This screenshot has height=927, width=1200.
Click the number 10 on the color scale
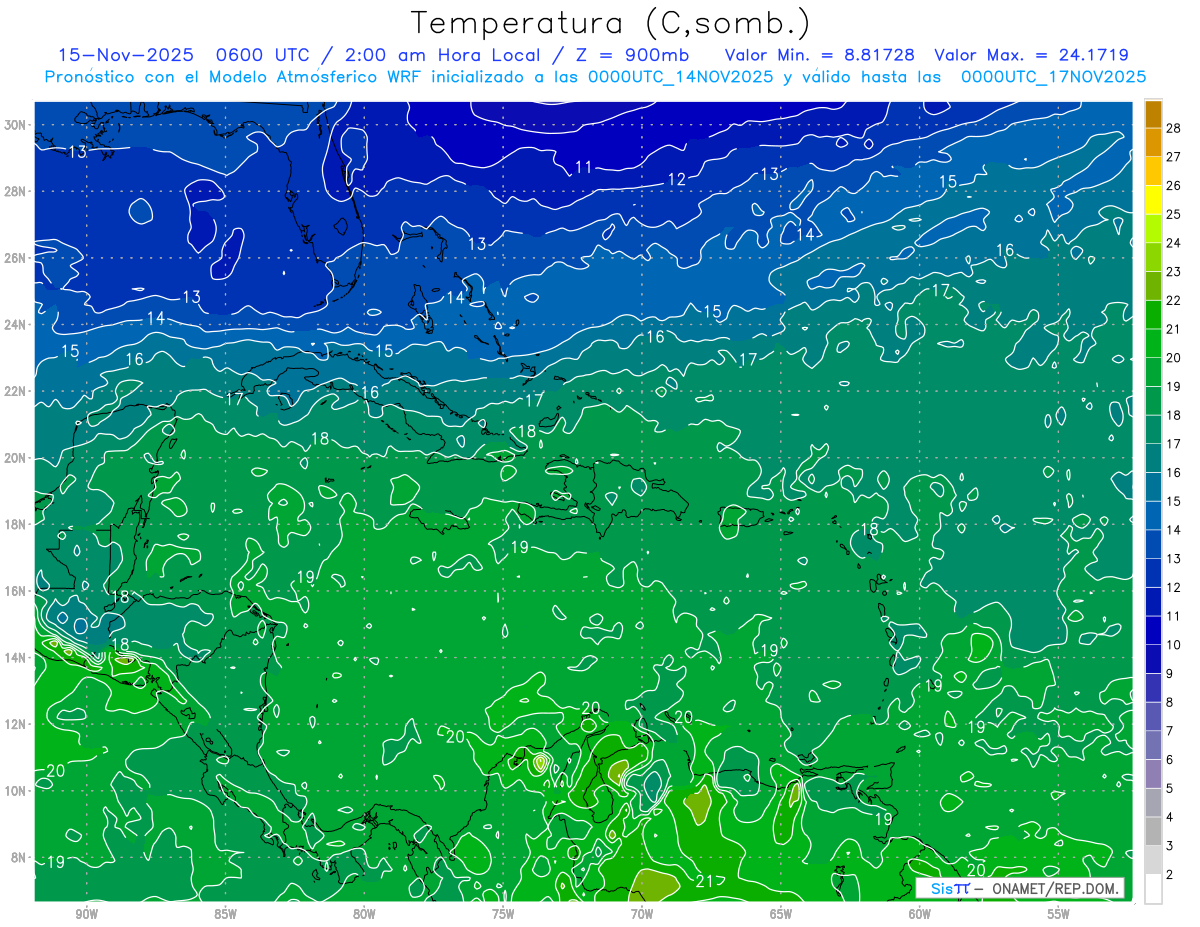1174,645
